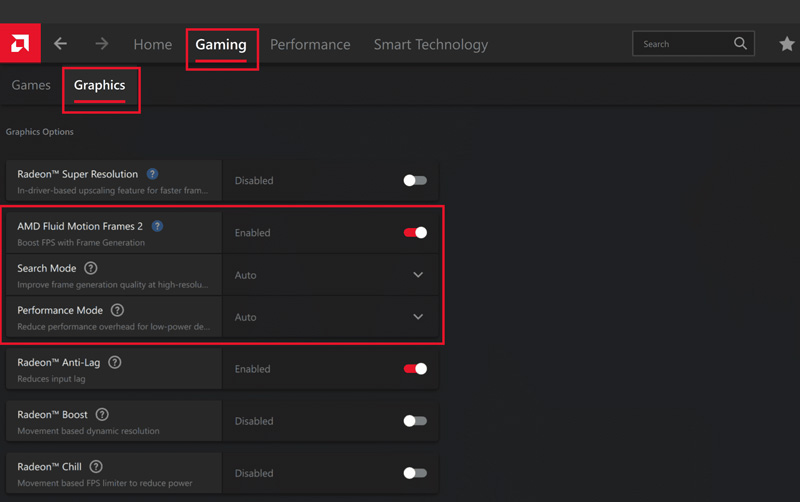800x502 pixels.
Task: Switch to the Games sub-tab
Action: pos(31,85)
